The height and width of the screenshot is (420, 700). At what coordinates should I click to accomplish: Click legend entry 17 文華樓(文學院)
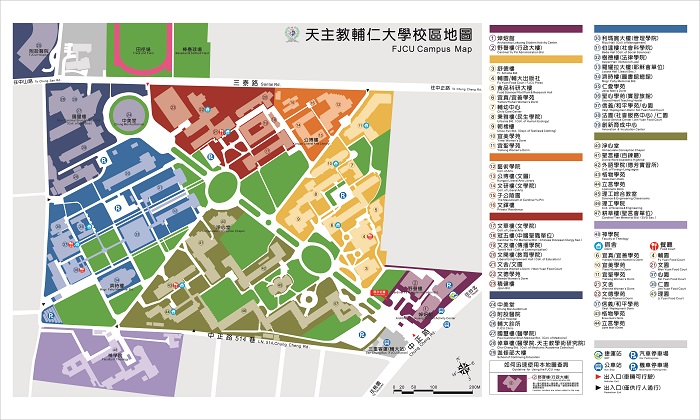[513, 226]
